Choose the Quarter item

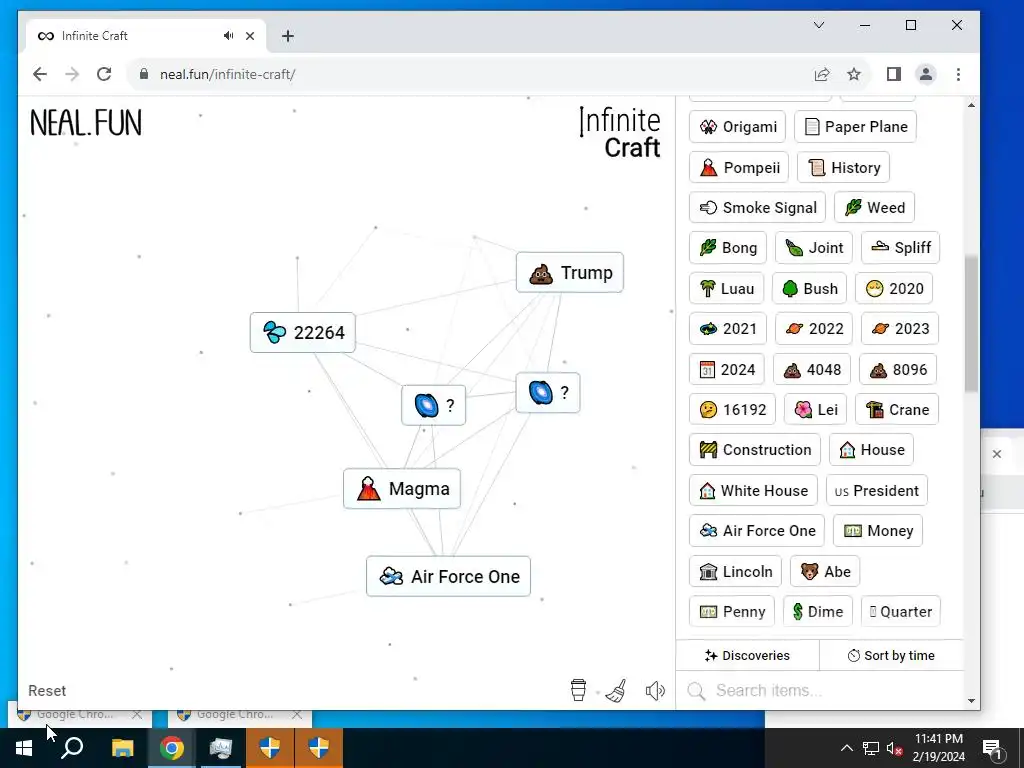pos(901,611)
